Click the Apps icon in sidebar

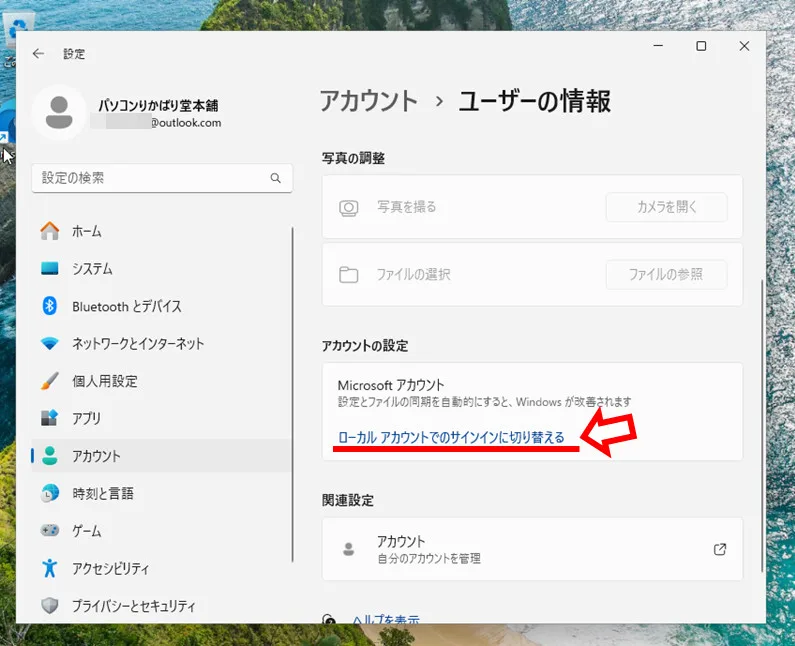tap(50, 418)
